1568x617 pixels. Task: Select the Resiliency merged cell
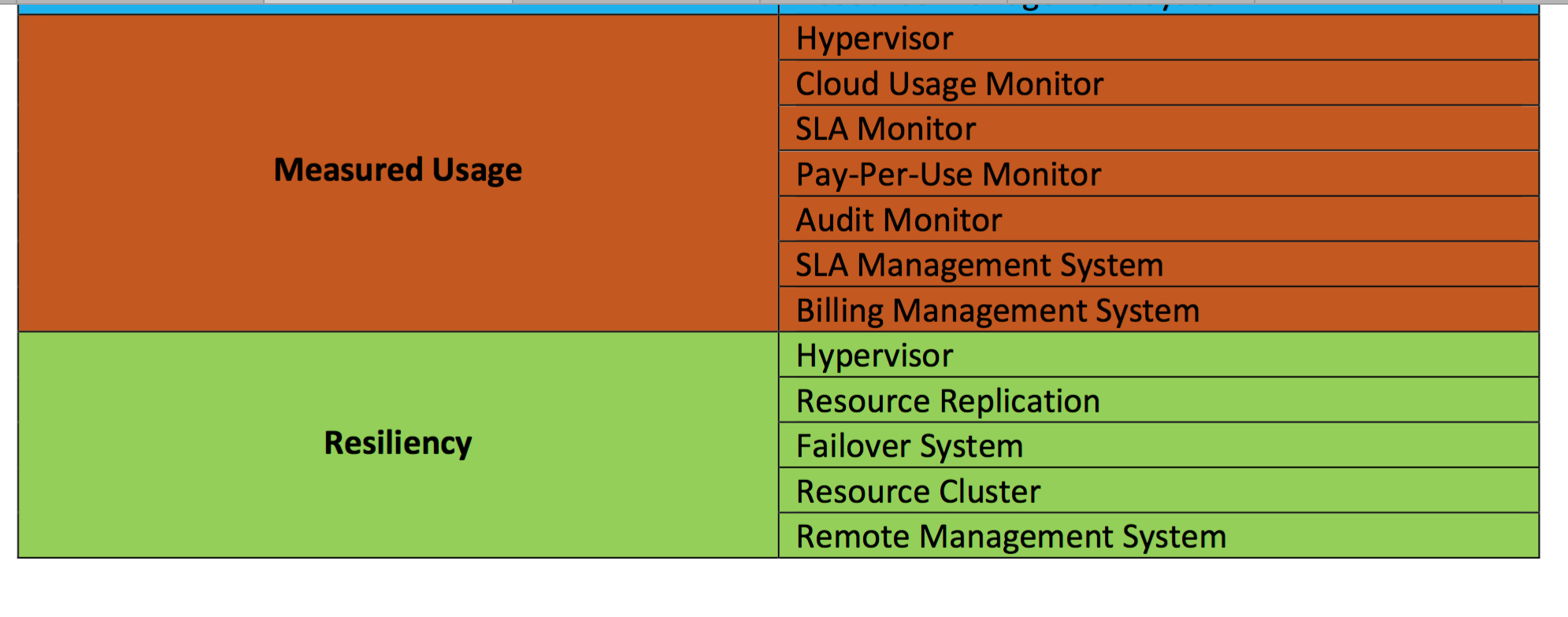pyautogui.click(x=398, y=445)
